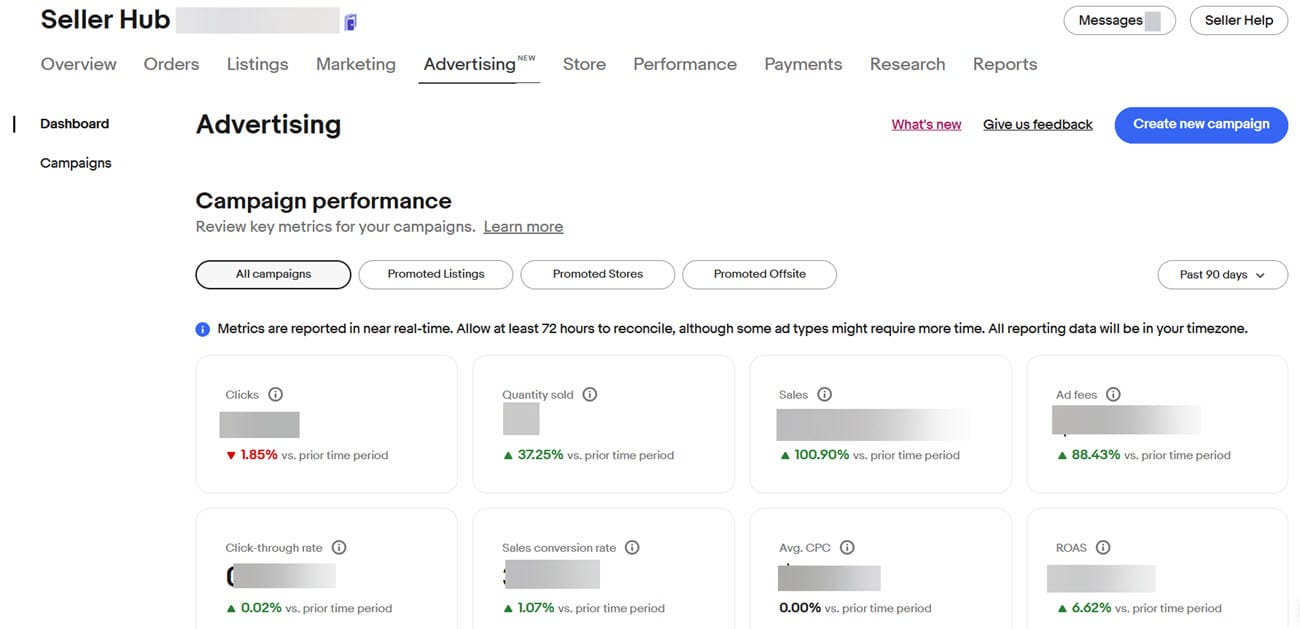Click the Campaign performance heading
Viewport: 1300px width, 629px height.
pyautogui.click(x=324, y=200)
